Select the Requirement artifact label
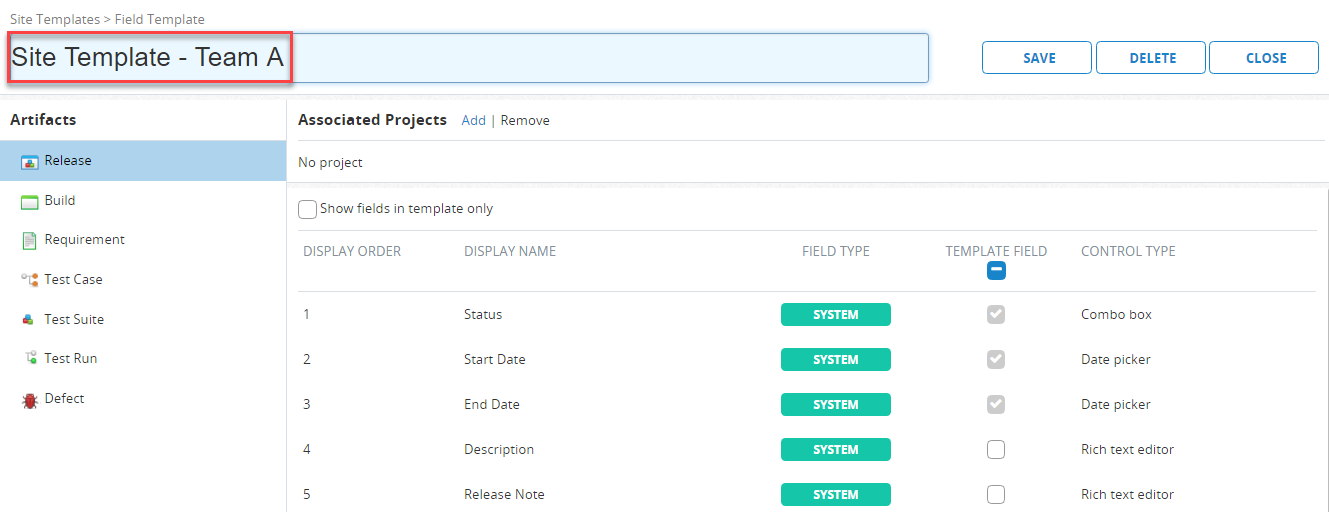 click(85, 240)
